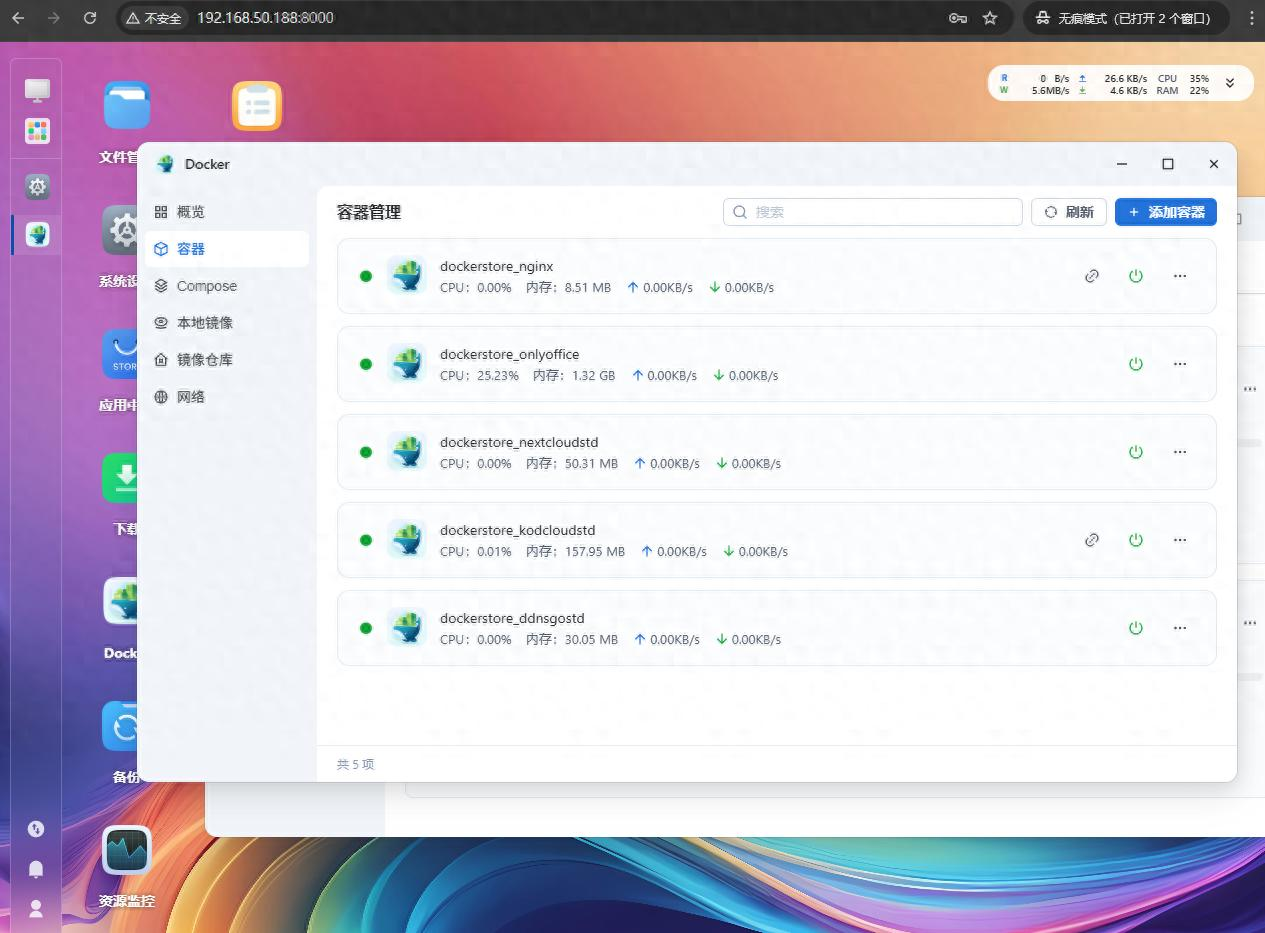Viewport: 1265px width, 933px height.
Task: Open link for dockerstore_nginx container
Action: tap(1092, 276)
